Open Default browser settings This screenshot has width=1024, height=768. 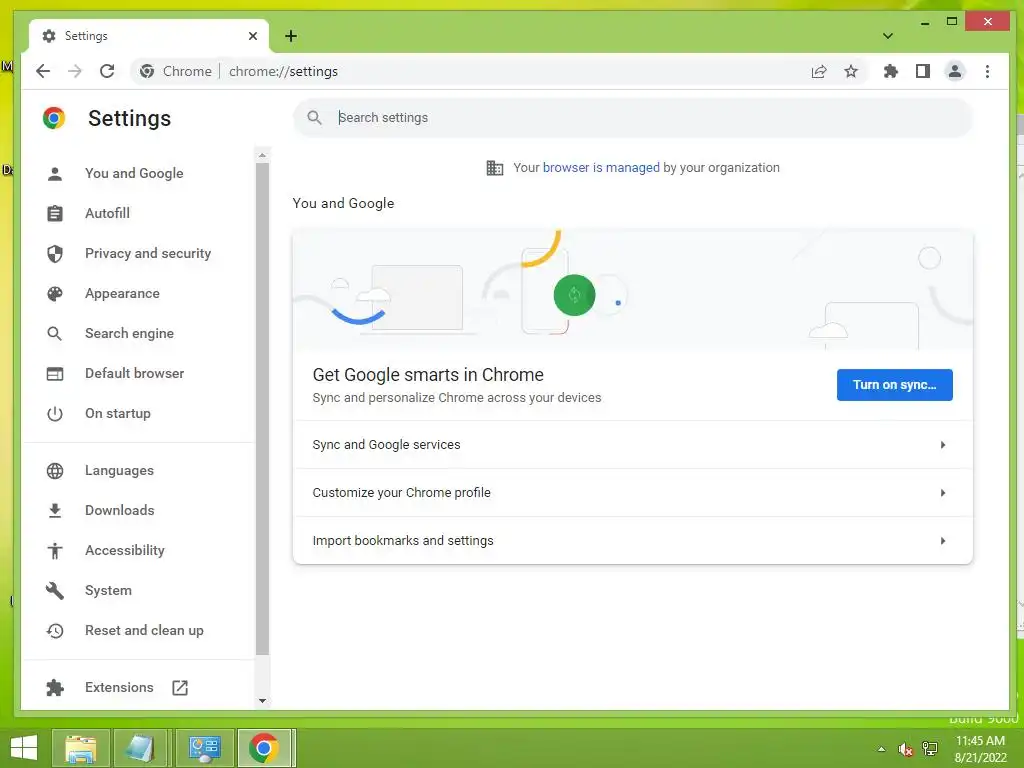135,373
